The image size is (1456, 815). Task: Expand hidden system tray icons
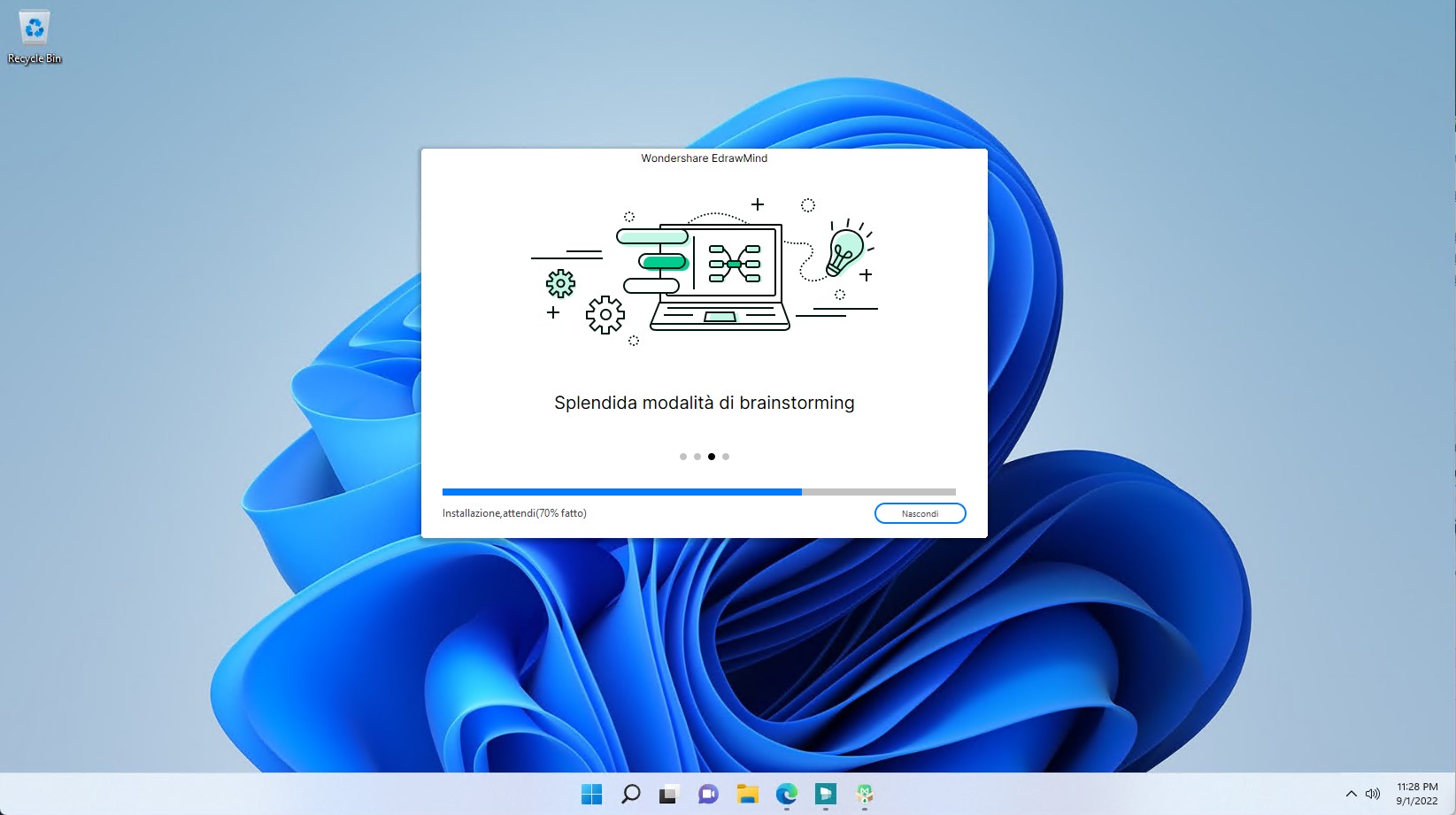click(1352, 794)
